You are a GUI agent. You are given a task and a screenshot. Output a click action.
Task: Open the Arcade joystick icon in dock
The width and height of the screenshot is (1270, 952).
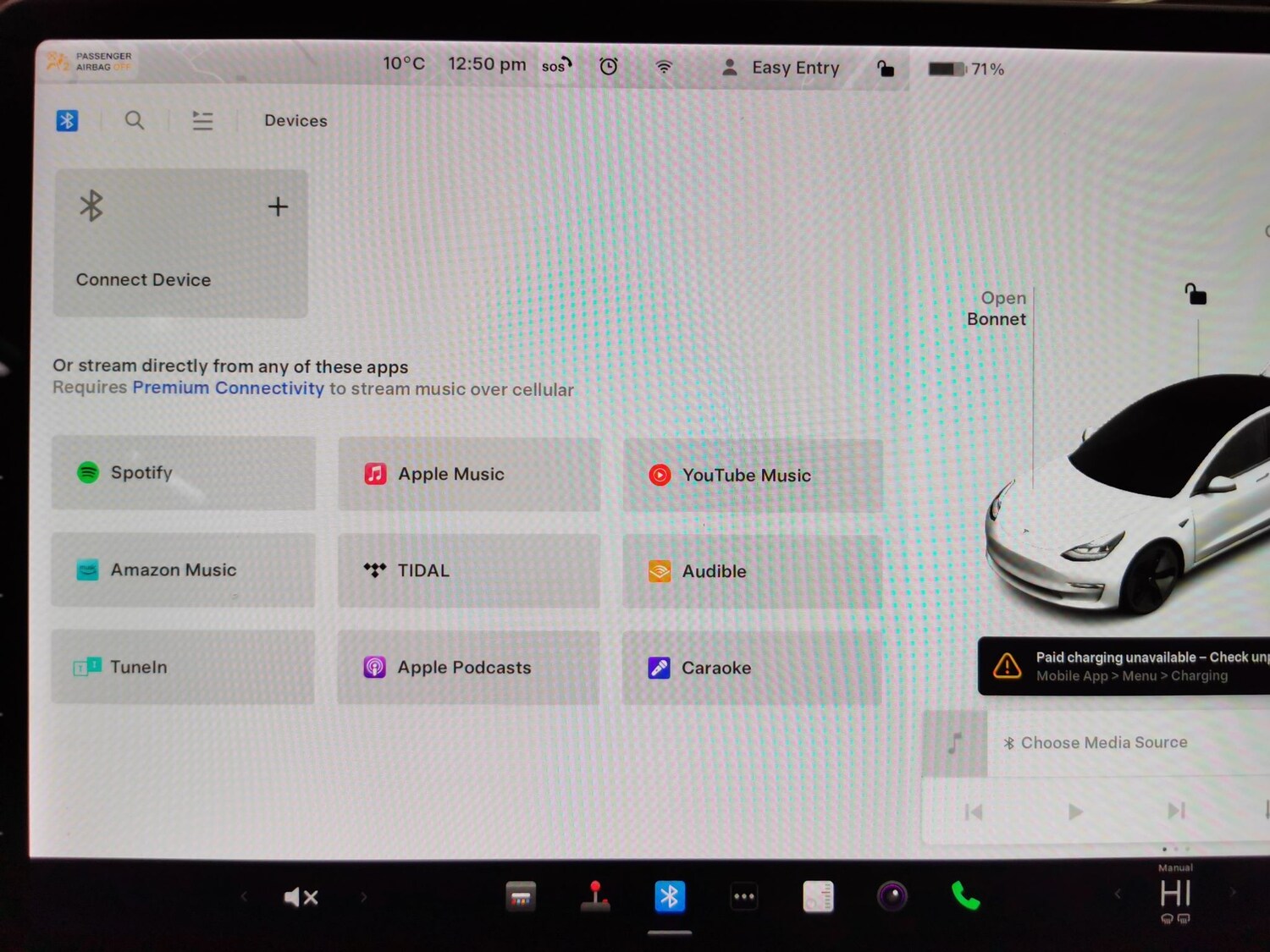[x=595, y=896]
